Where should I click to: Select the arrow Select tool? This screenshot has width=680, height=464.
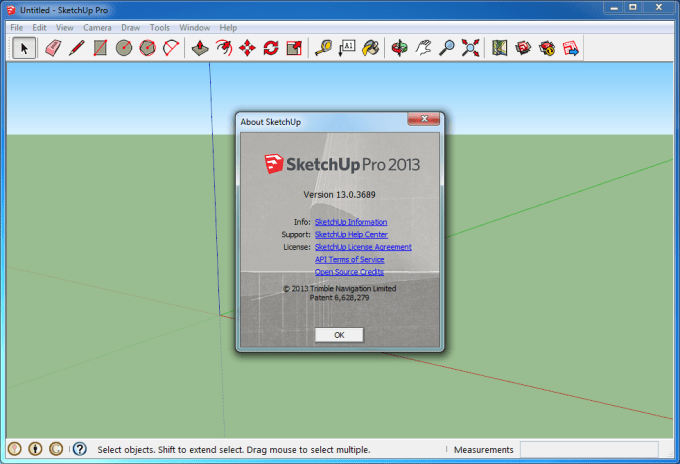[24, 48]
